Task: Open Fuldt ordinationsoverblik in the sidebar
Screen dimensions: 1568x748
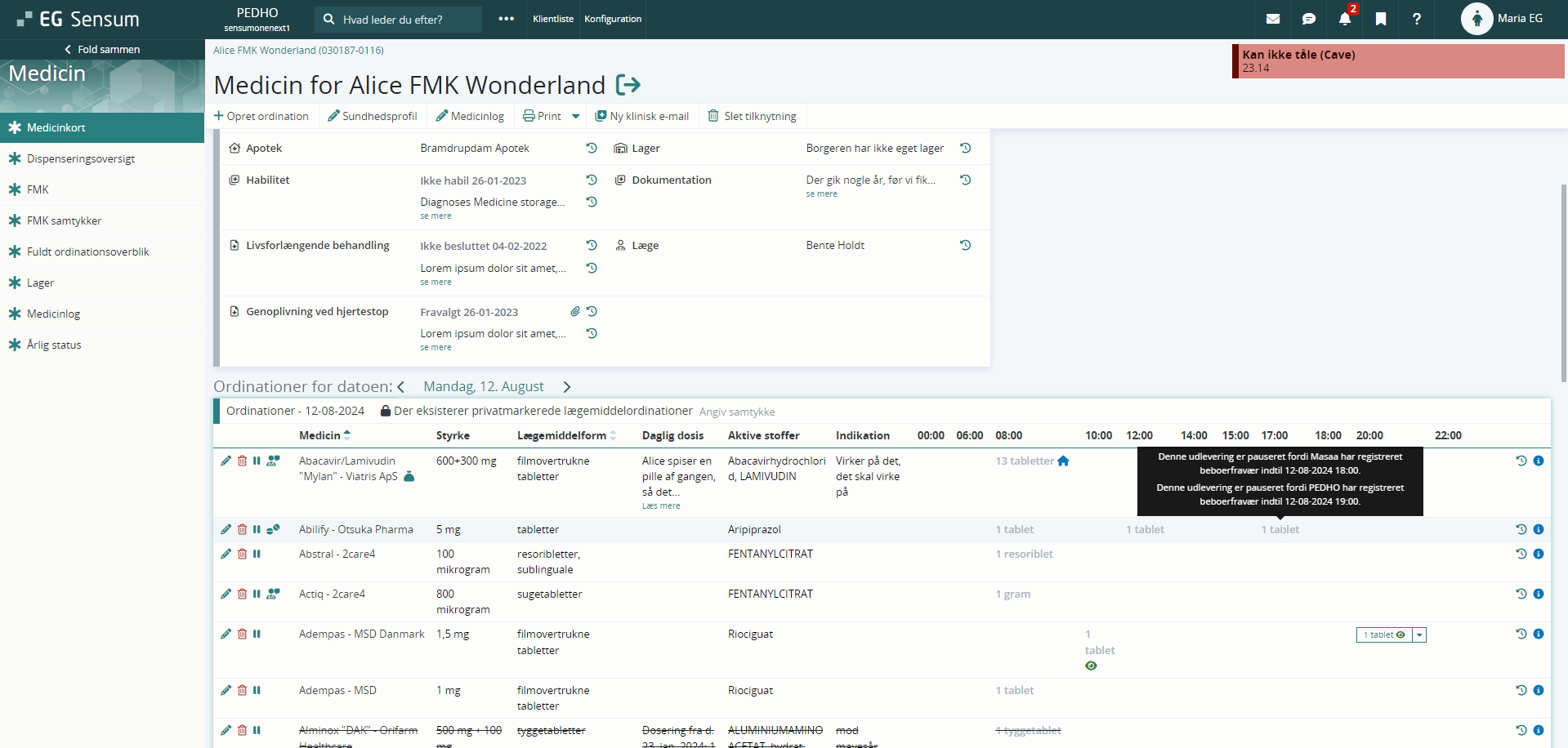Action: pos(102,252)
